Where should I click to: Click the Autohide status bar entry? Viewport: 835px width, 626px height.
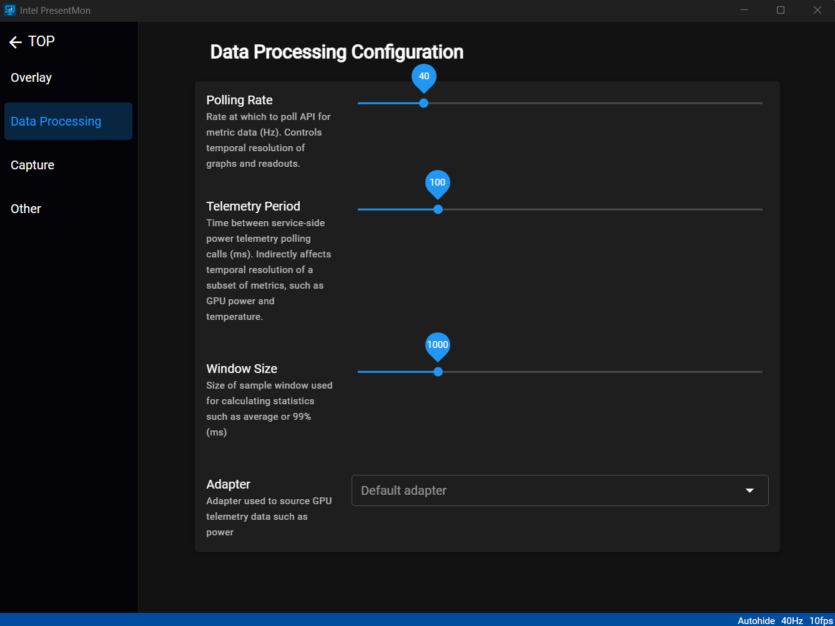756,621
